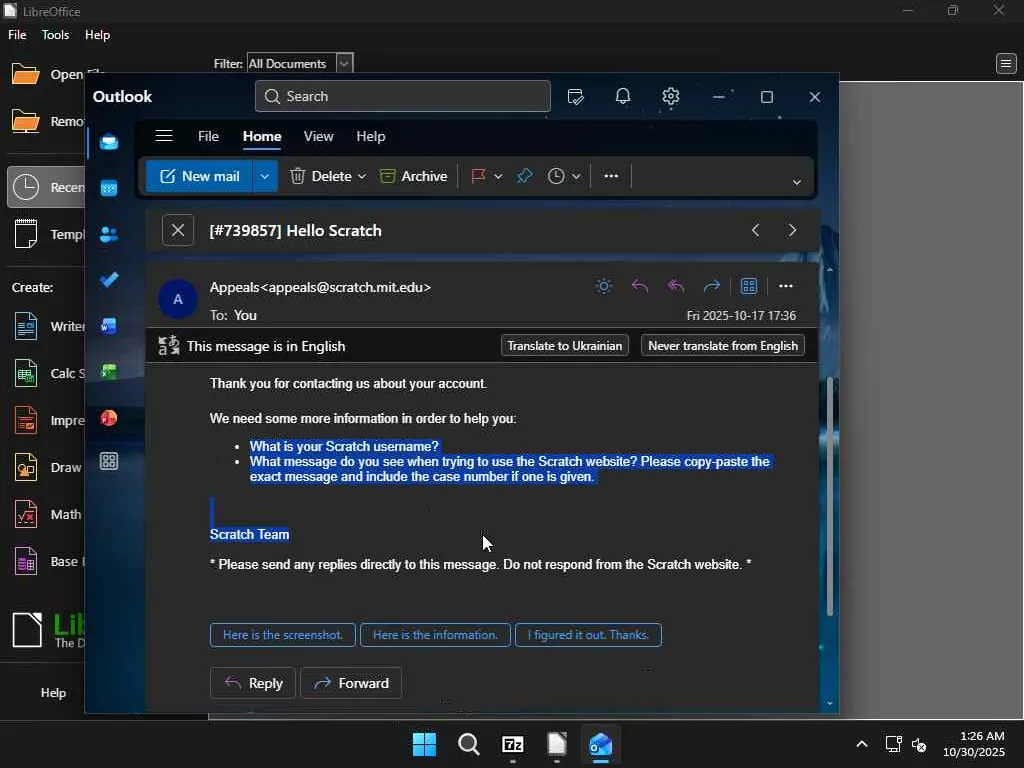Click the Archive button
Viewport: 1024px width, 768px height.
(413, 176)
